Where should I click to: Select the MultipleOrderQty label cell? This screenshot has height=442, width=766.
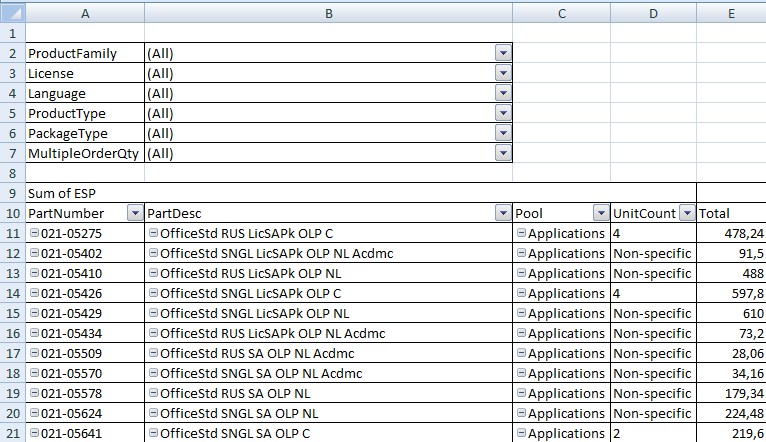[85, 153]
